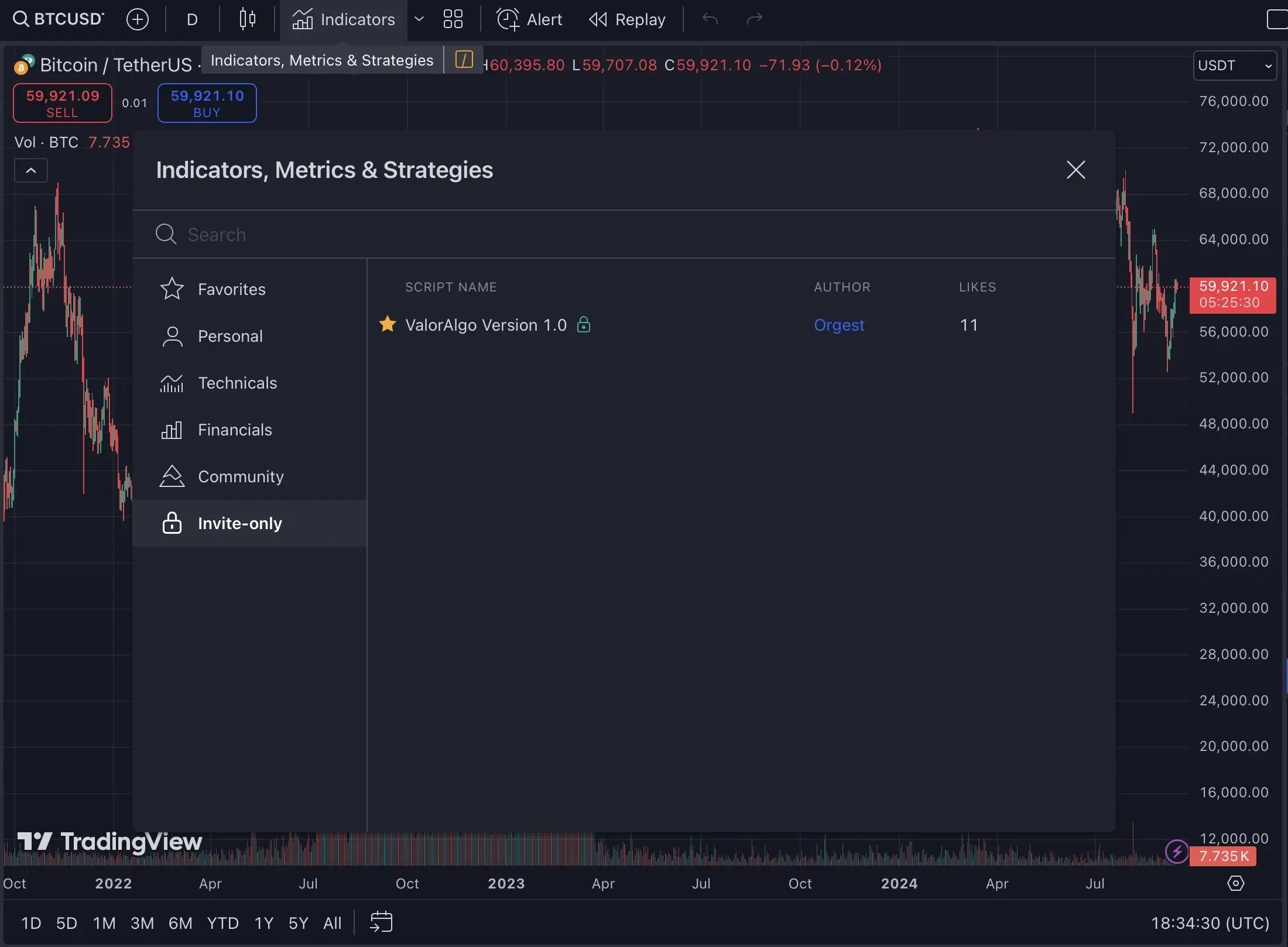Click the SCRIPT NAME column header
Screen dimensions: 1288x947
(x=451, y=287)
